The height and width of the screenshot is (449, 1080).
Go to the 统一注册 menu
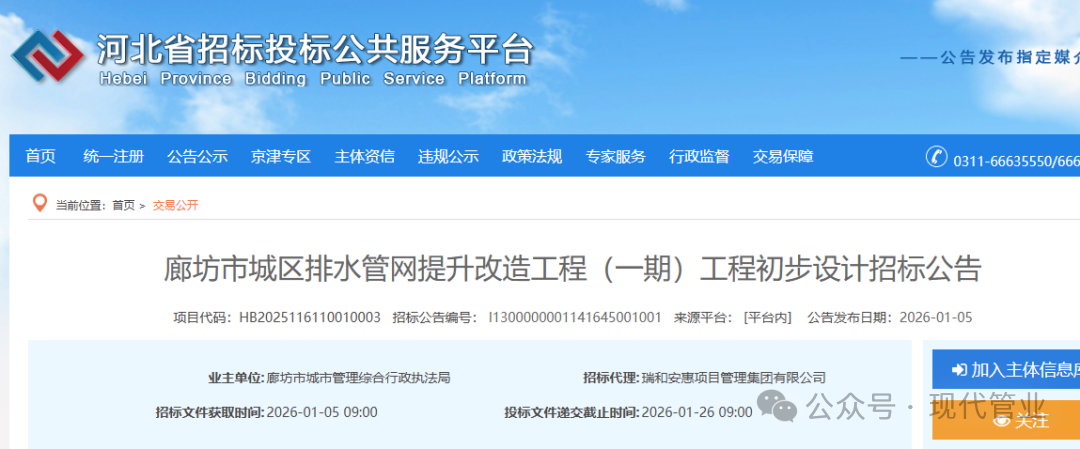coord(113,157)
